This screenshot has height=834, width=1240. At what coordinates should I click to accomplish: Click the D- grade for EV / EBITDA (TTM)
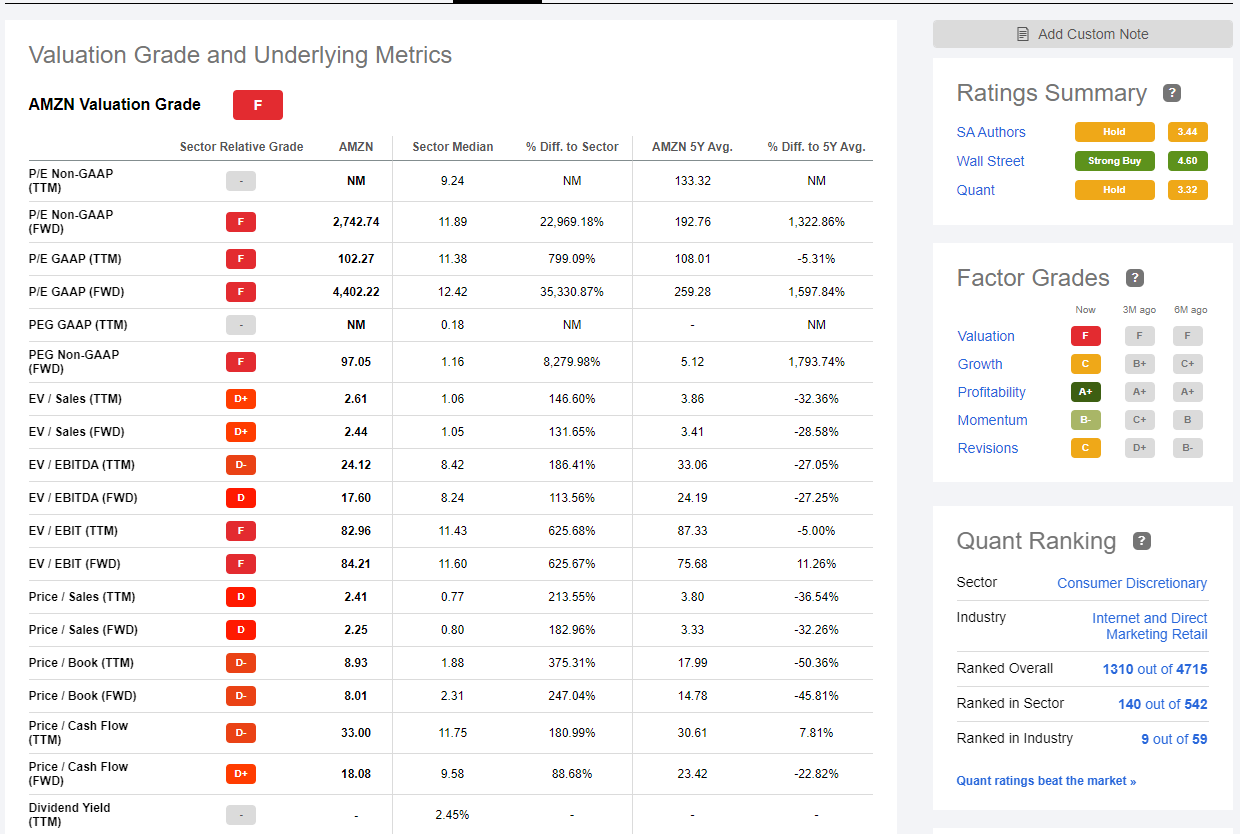(x=241, y=465)
